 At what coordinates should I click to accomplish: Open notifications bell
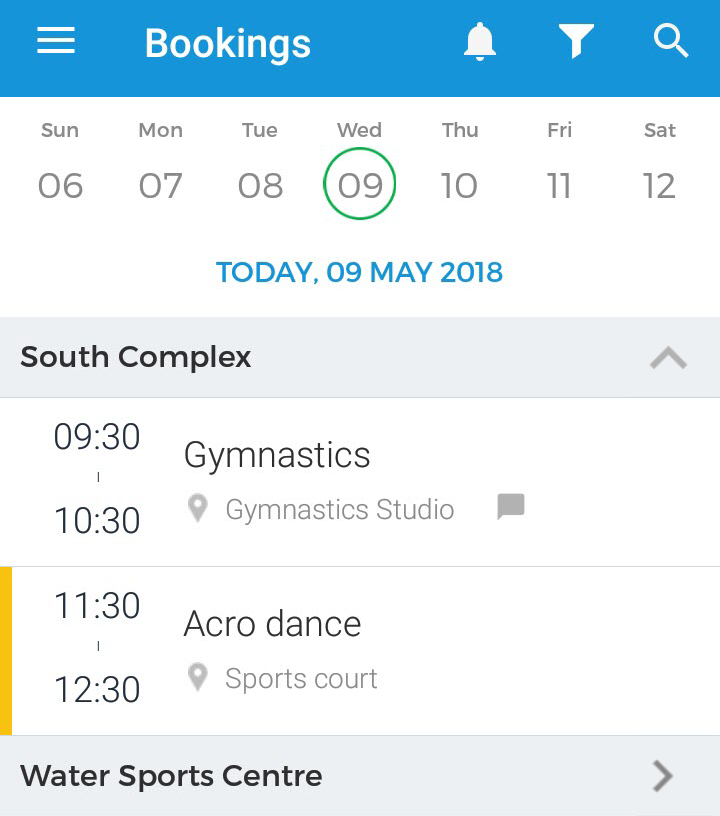pos(480,42)
